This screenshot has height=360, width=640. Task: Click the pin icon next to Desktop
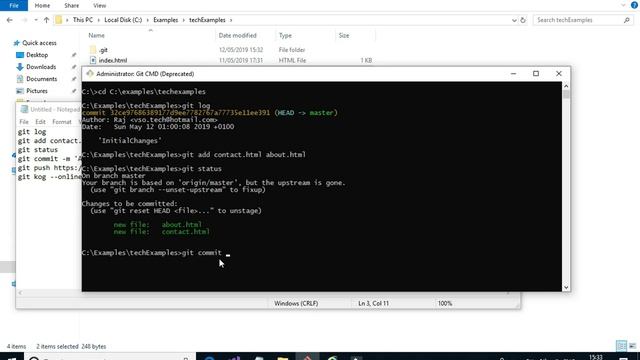click(x=74, y=55)
